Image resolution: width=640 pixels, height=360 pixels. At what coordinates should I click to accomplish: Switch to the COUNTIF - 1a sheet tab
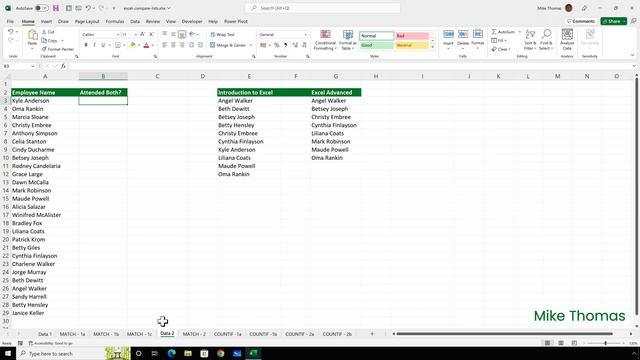(x=228, y=334)
